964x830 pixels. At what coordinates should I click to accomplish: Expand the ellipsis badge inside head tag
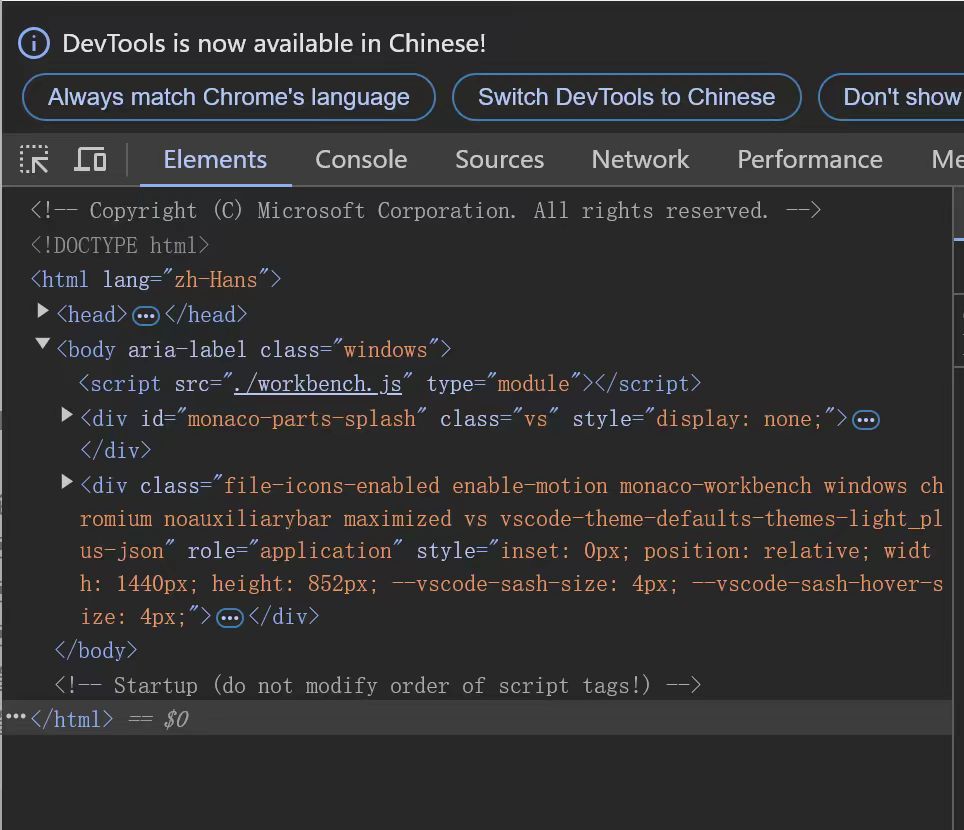(x=146, y=316)
